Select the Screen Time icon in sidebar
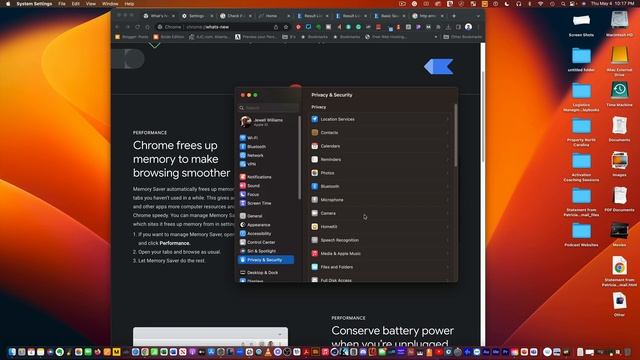 pyautogui.click(x=243, y=203)
